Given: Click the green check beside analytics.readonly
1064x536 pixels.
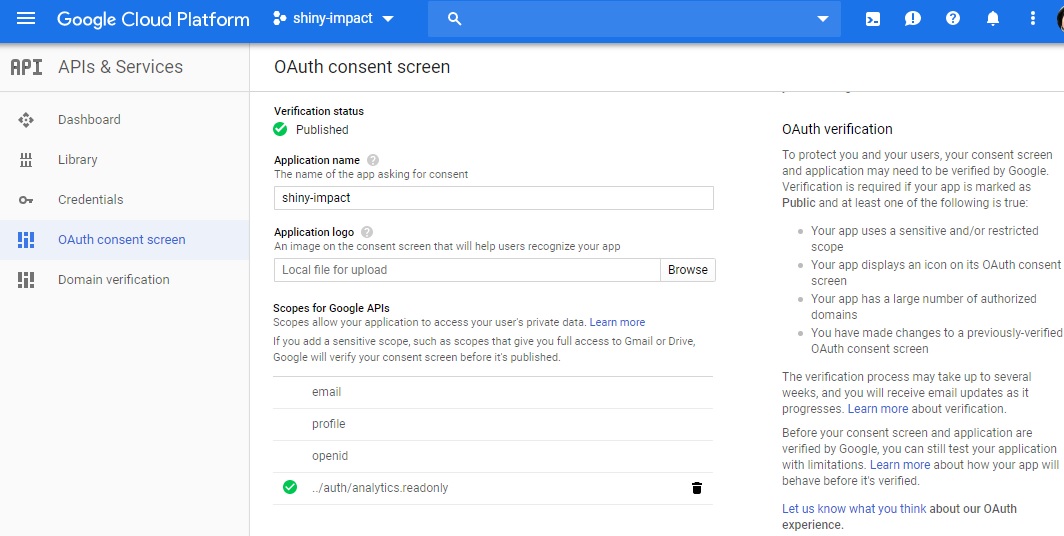Looking at the screenshot, I should coord(290,487).
